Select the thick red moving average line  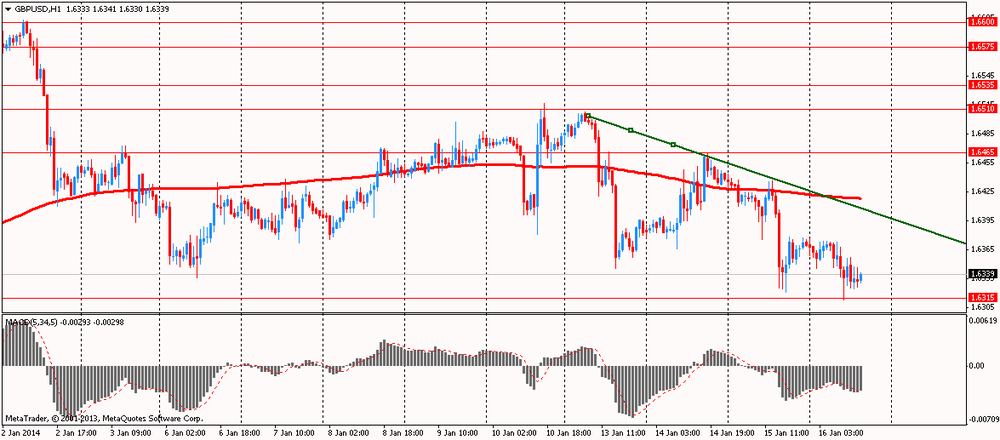point(431,169)
